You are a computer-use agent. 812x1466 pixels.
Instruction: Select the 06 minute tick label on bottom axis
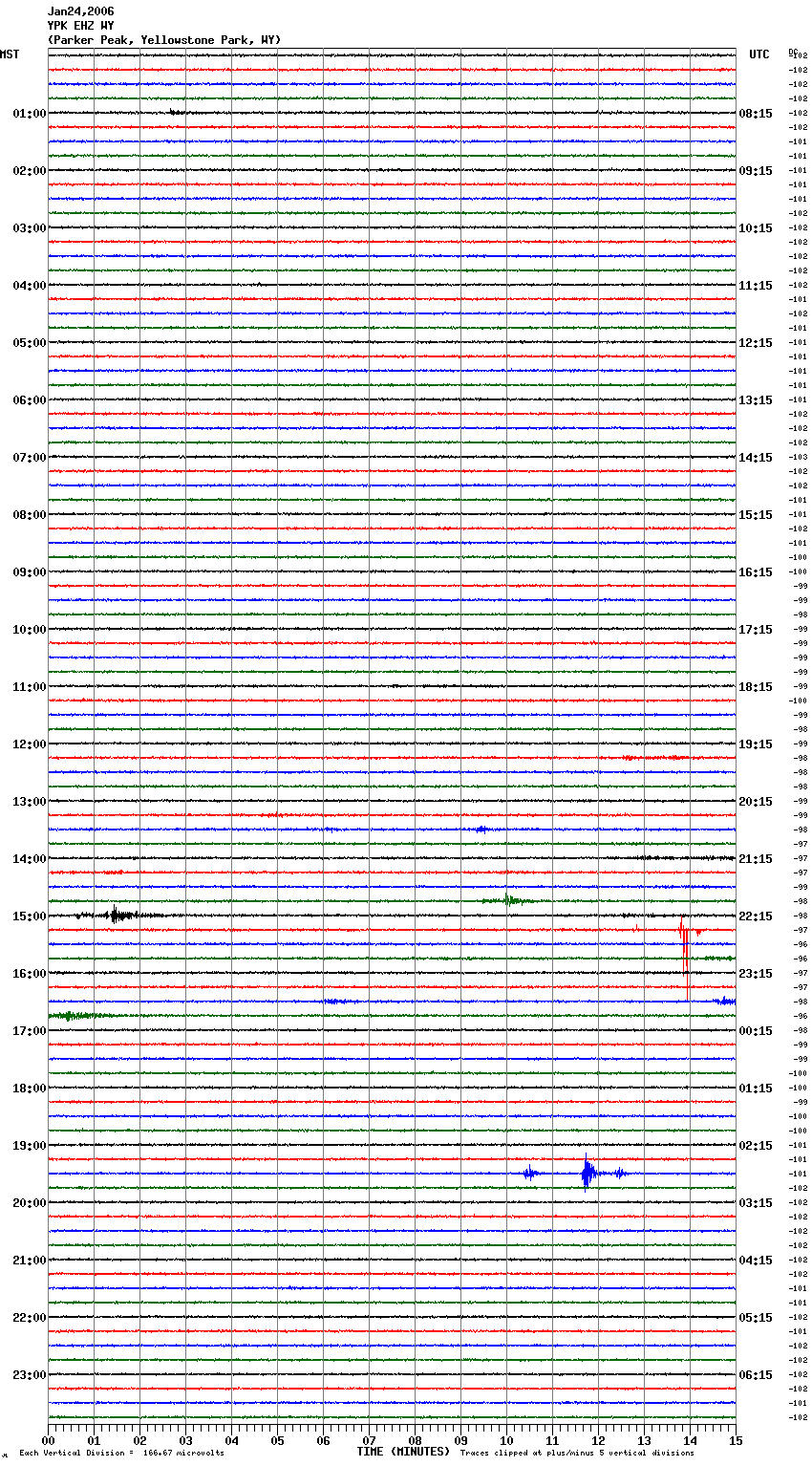coord(323,1440)
